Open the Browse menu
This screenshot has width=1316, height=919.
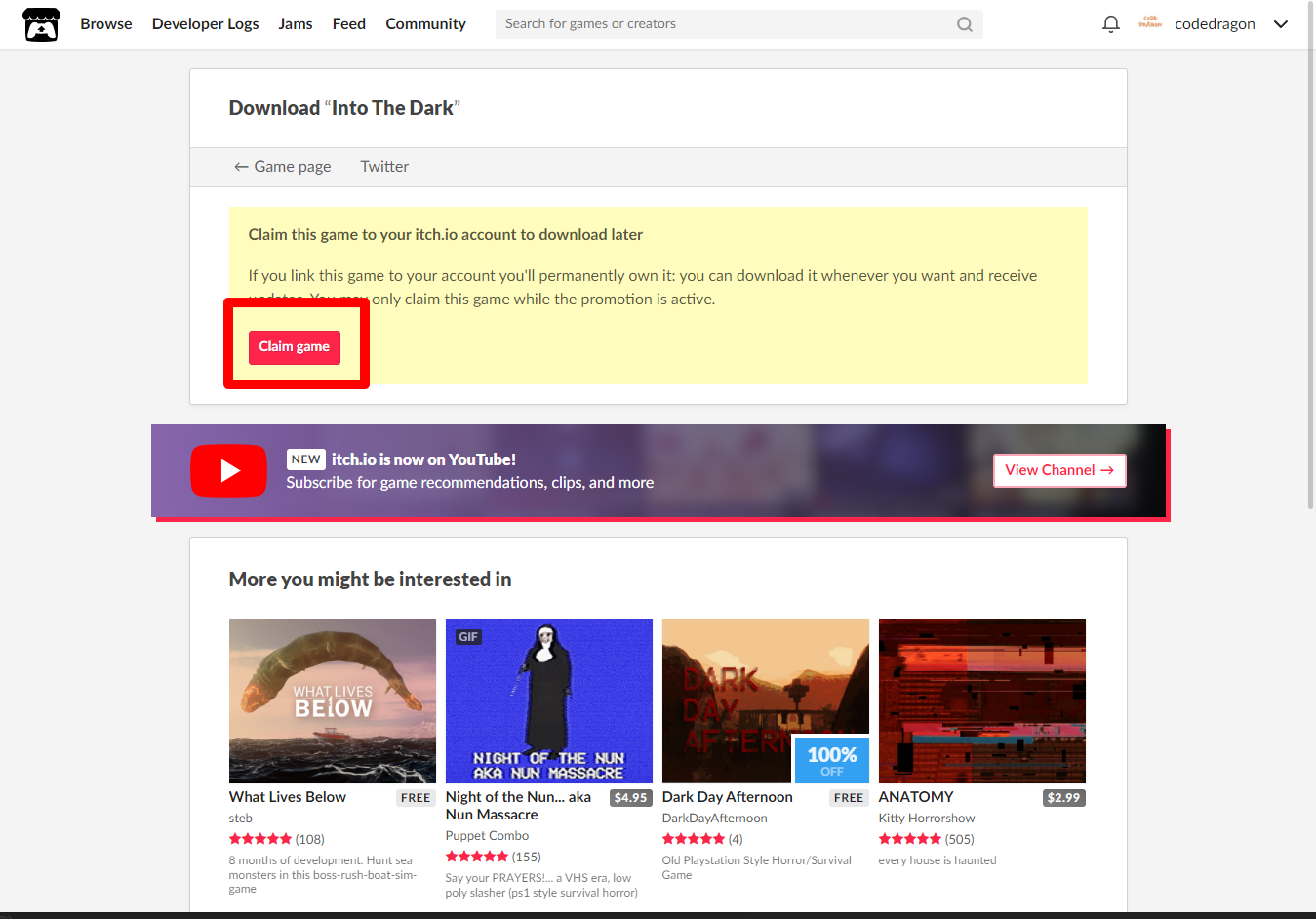(x=106, y=24)
